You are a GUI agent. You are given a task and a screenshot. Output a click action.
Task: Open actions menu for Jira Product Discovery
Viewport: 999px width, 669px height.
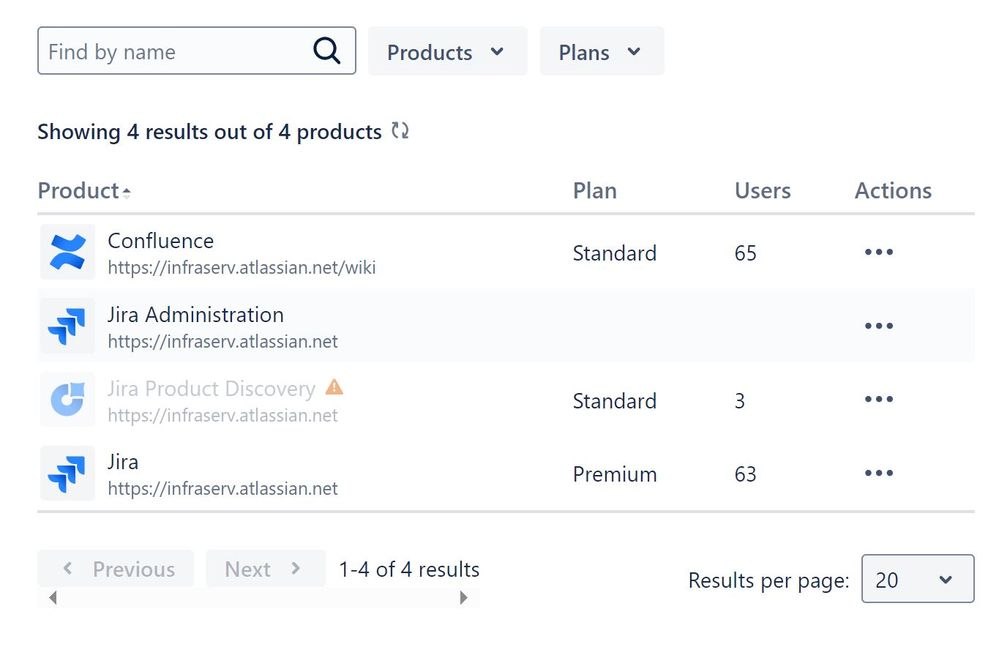pos(878,400)
